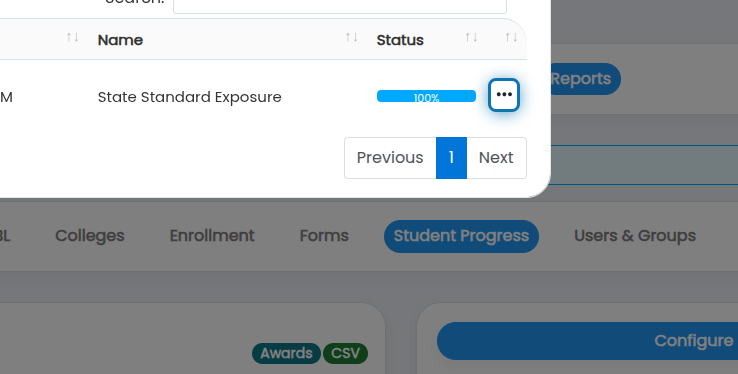Sort the table by the Name header
738x374 pixels.
pyautogui.click(x=120, y=40)
